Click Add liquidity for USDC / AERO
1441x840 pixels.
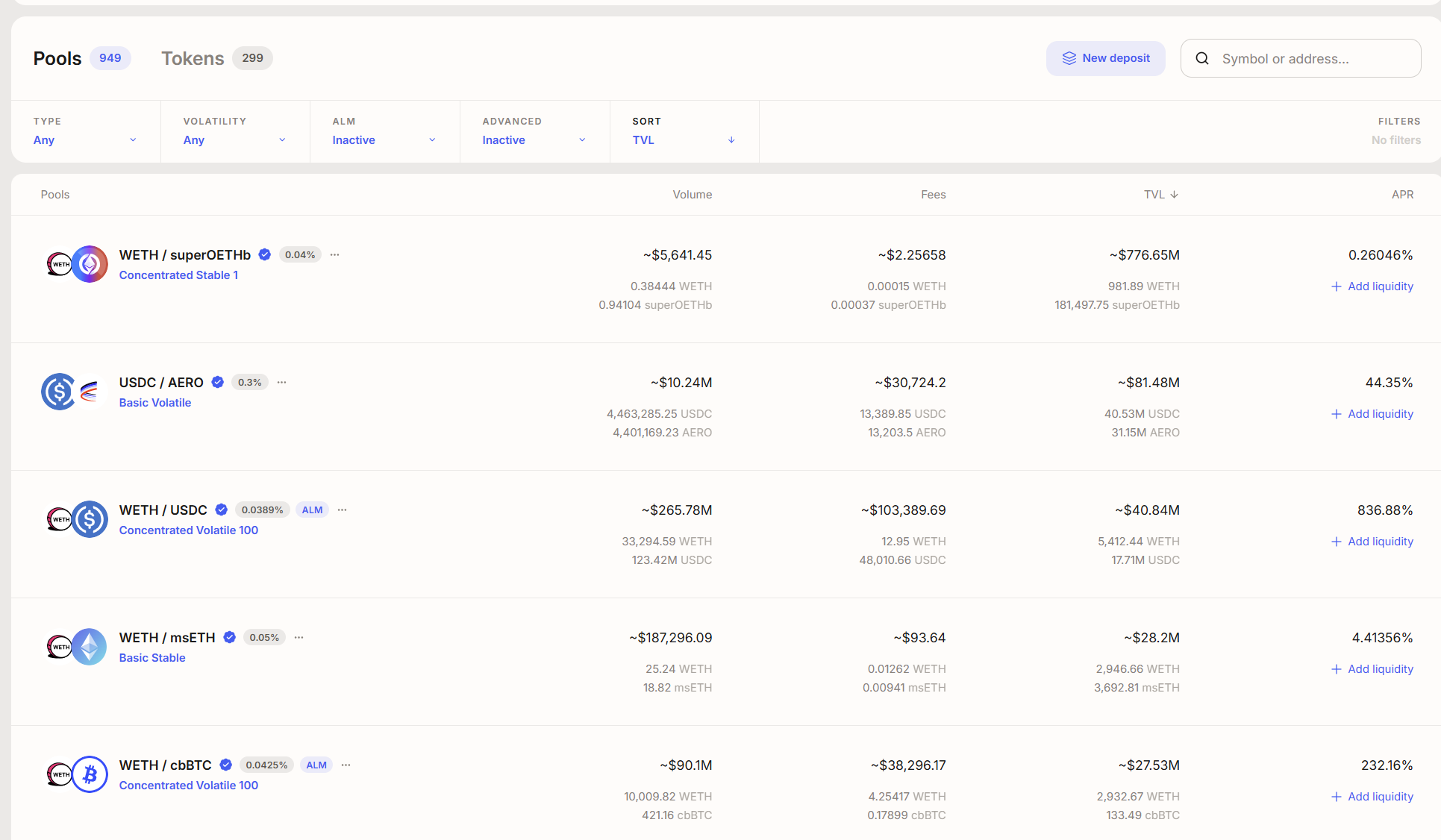(x=1372, y=413)
